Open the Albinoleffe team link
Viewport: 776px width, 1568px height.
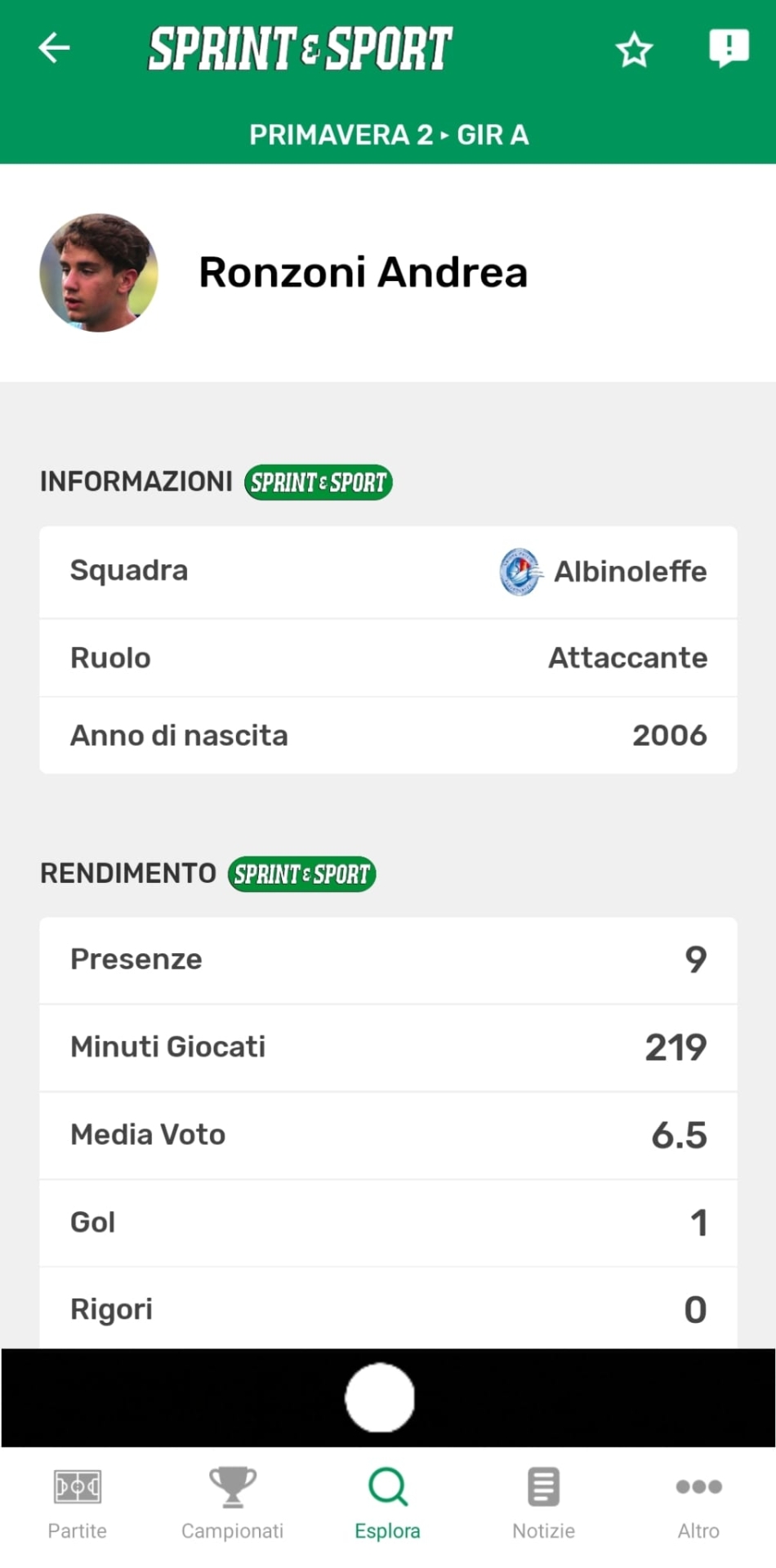630,572
